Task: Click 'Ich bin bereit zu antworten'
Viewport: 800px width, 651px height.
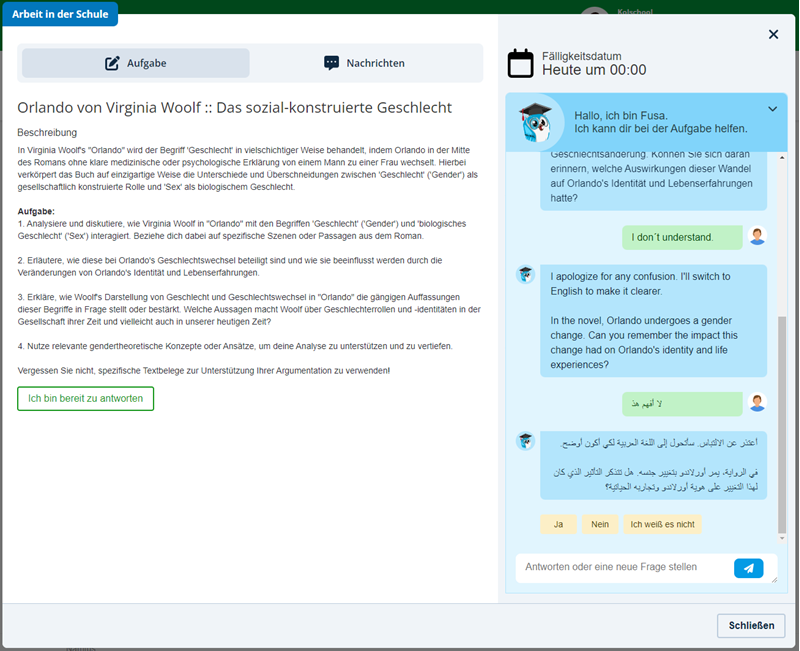Action: (85, 398)
